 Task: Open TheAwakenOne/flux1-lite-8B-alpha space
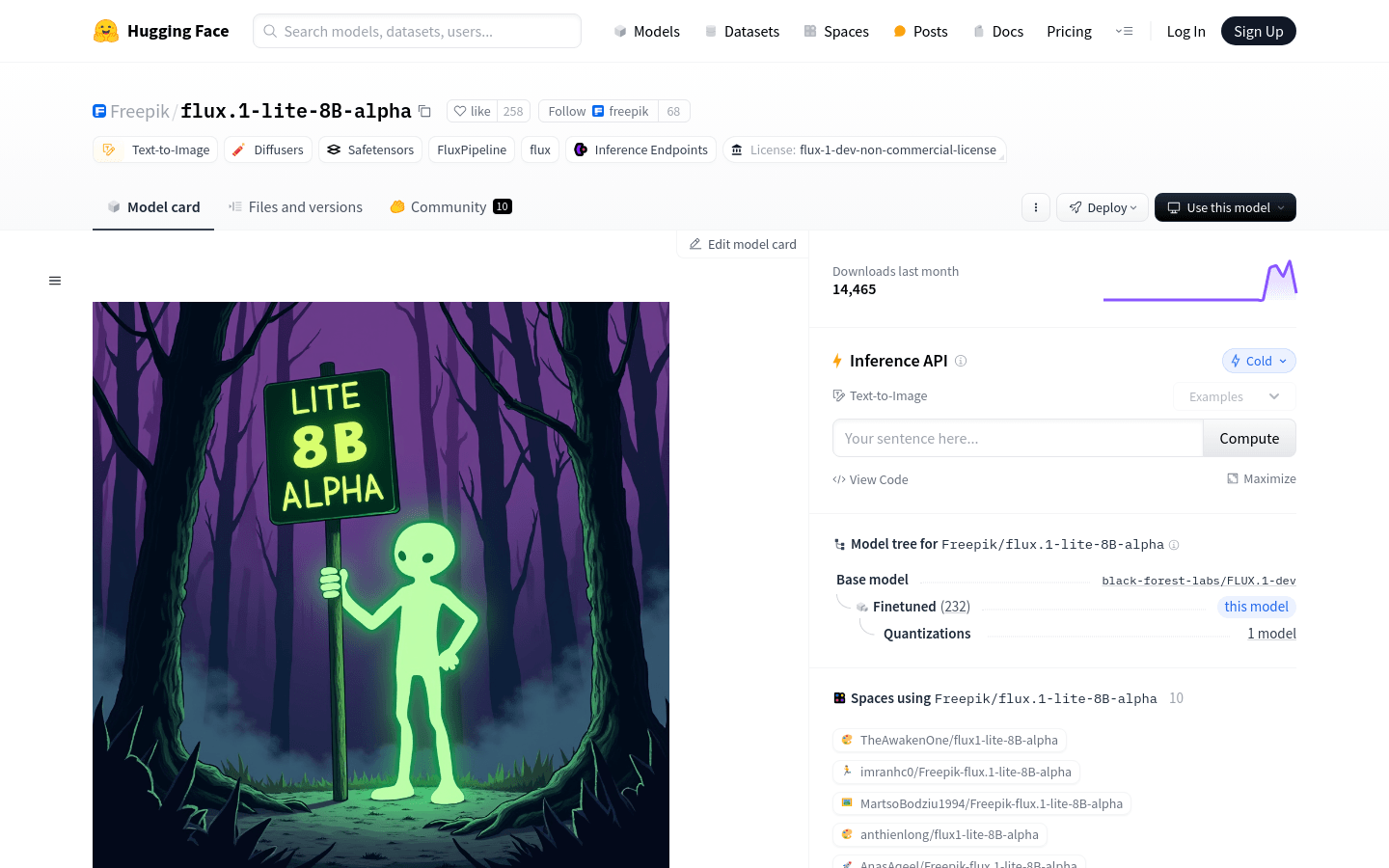(949, 740)
